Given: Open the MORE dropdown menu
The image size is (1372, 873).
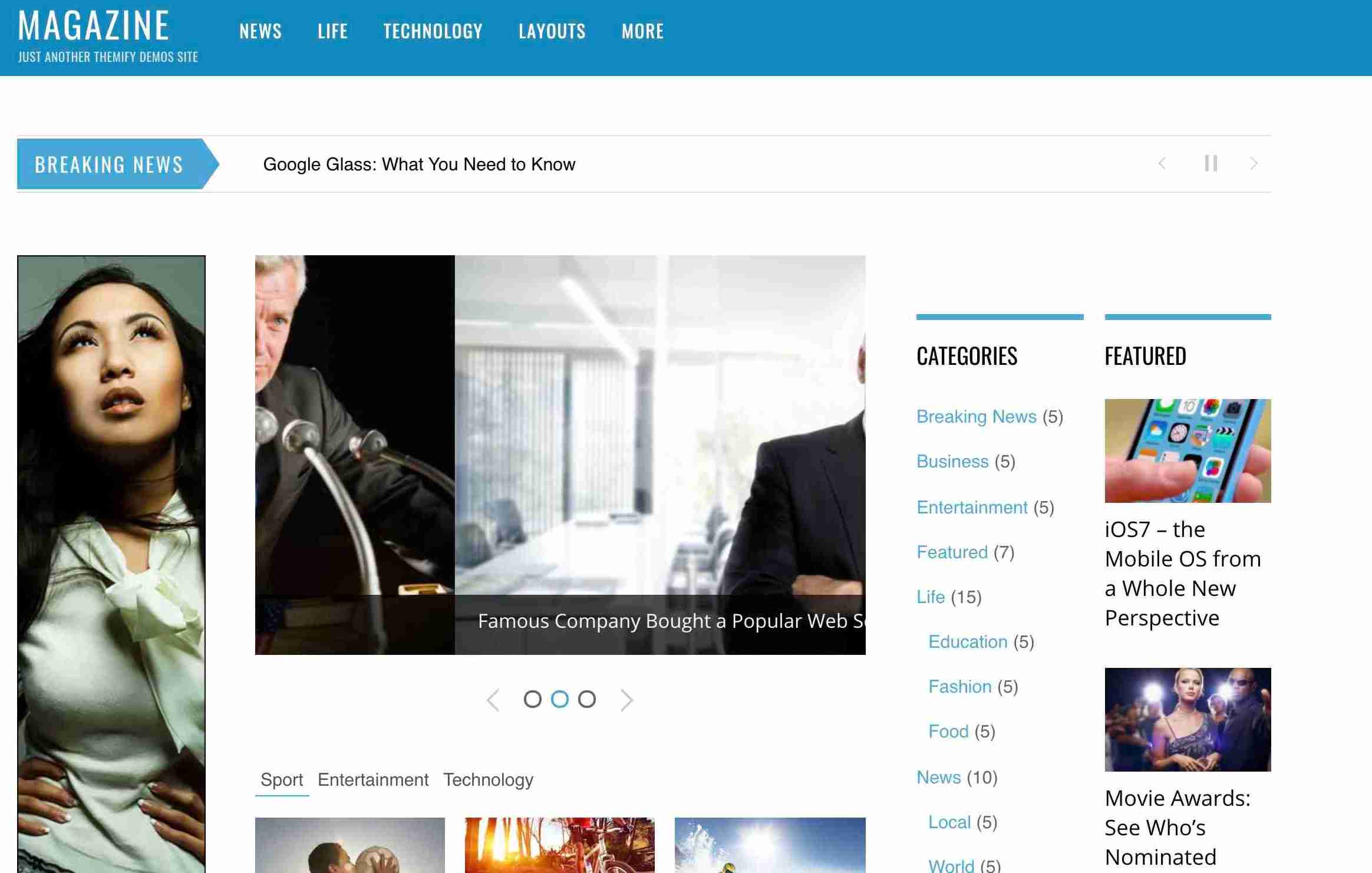Looking at the screenshot, I should (x=642, y=31).
